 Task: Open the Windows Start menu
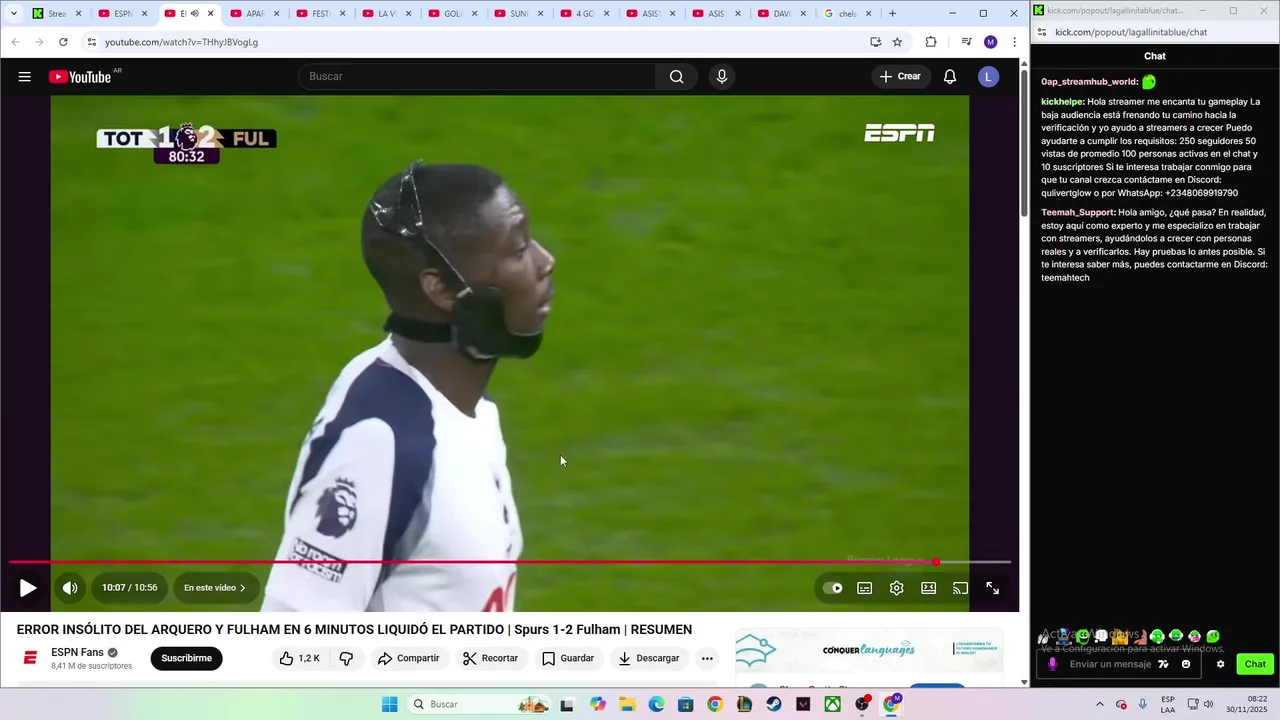click(389, 704)
